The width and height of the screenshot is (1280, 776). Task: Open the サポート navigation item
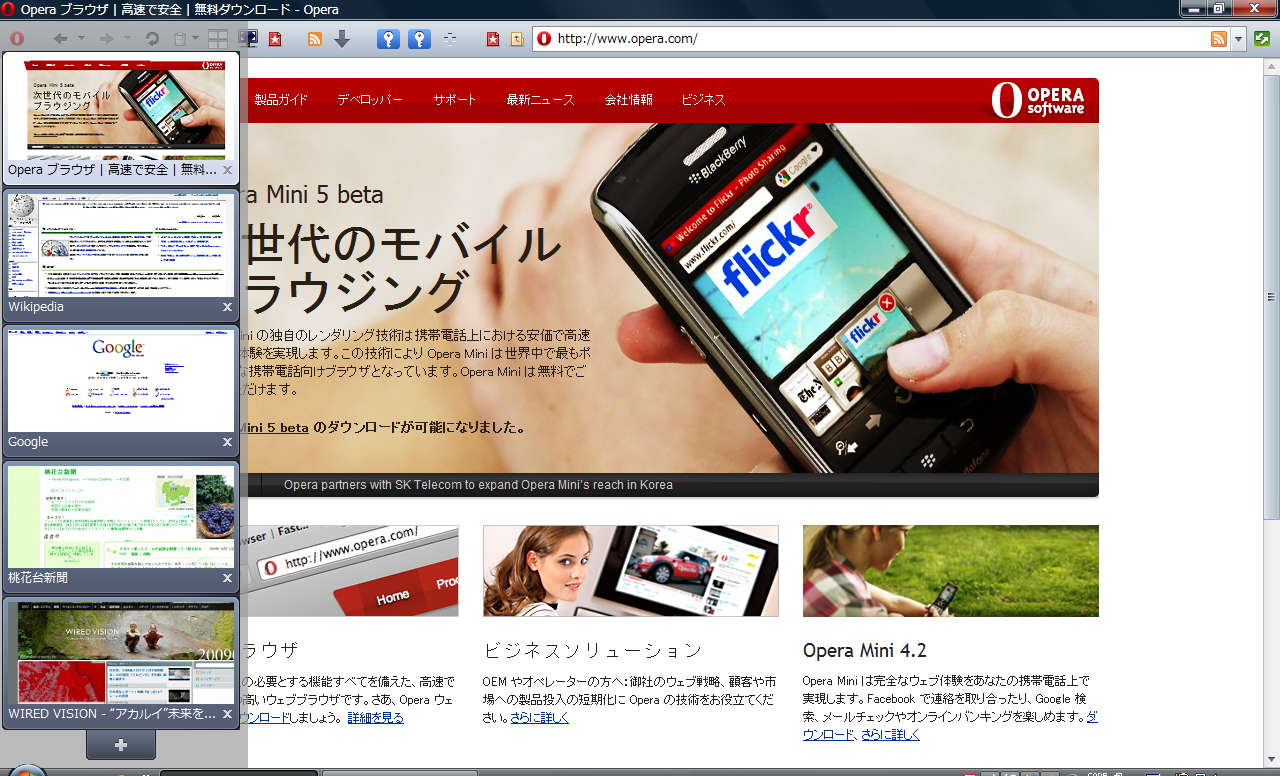pos(455,100)
